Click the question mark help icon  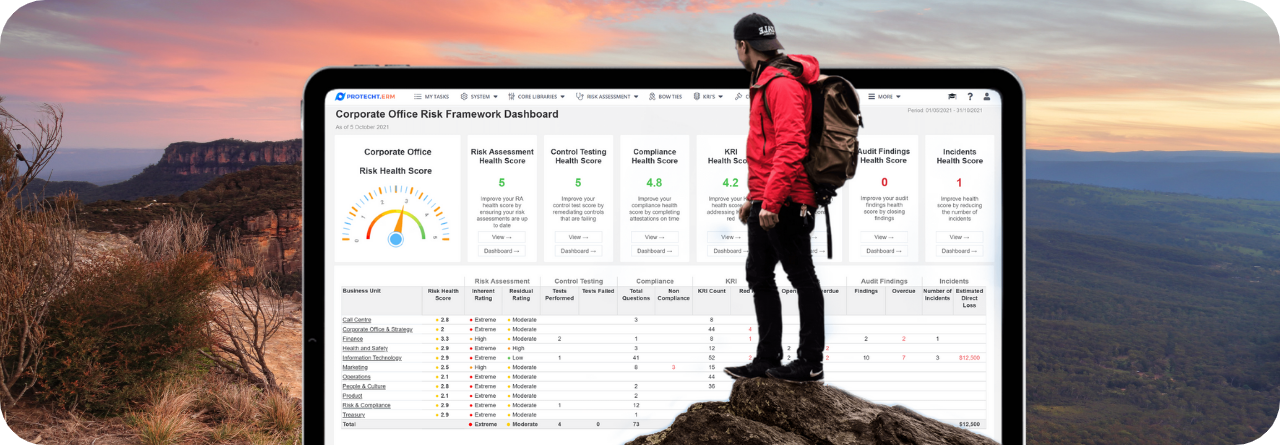click(x=969, y=97)
